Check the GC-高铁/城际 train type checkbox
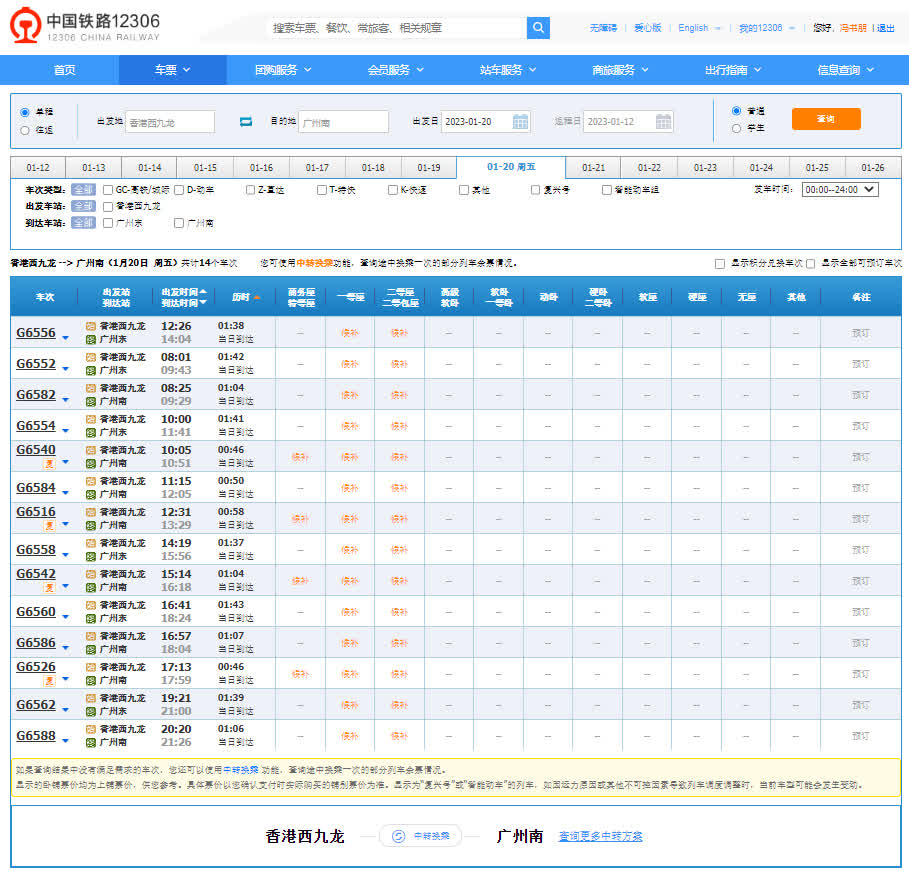This screenshot has height=872, width=909. (108, 190)
